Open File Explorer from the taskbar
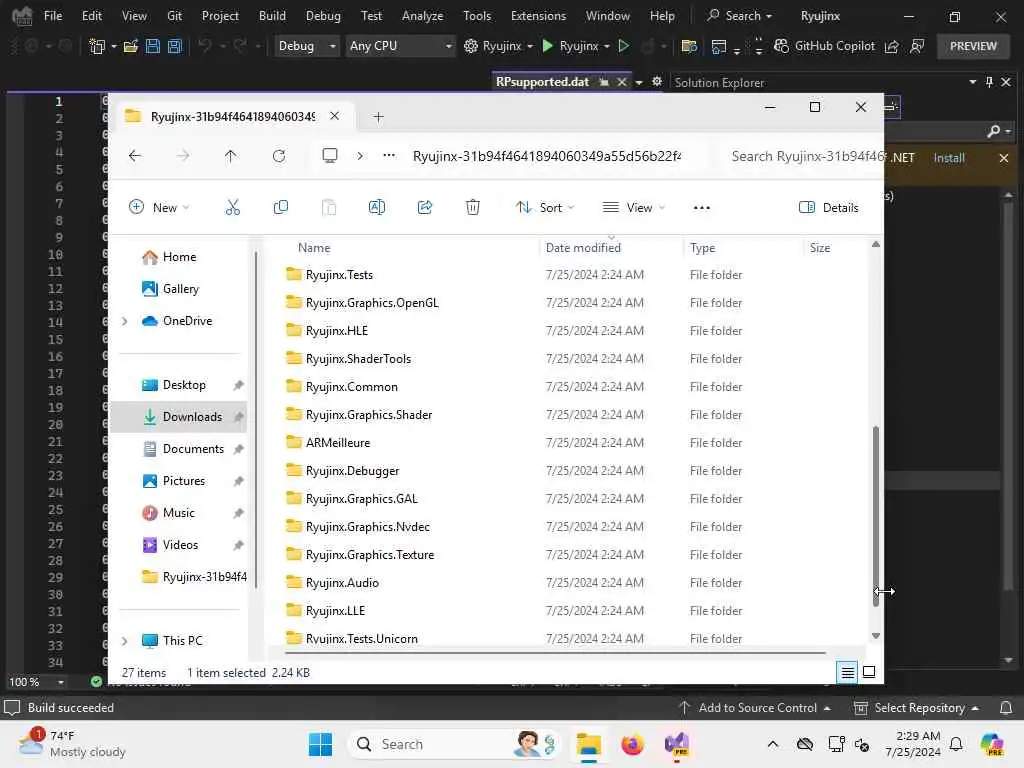 (588, 744)
